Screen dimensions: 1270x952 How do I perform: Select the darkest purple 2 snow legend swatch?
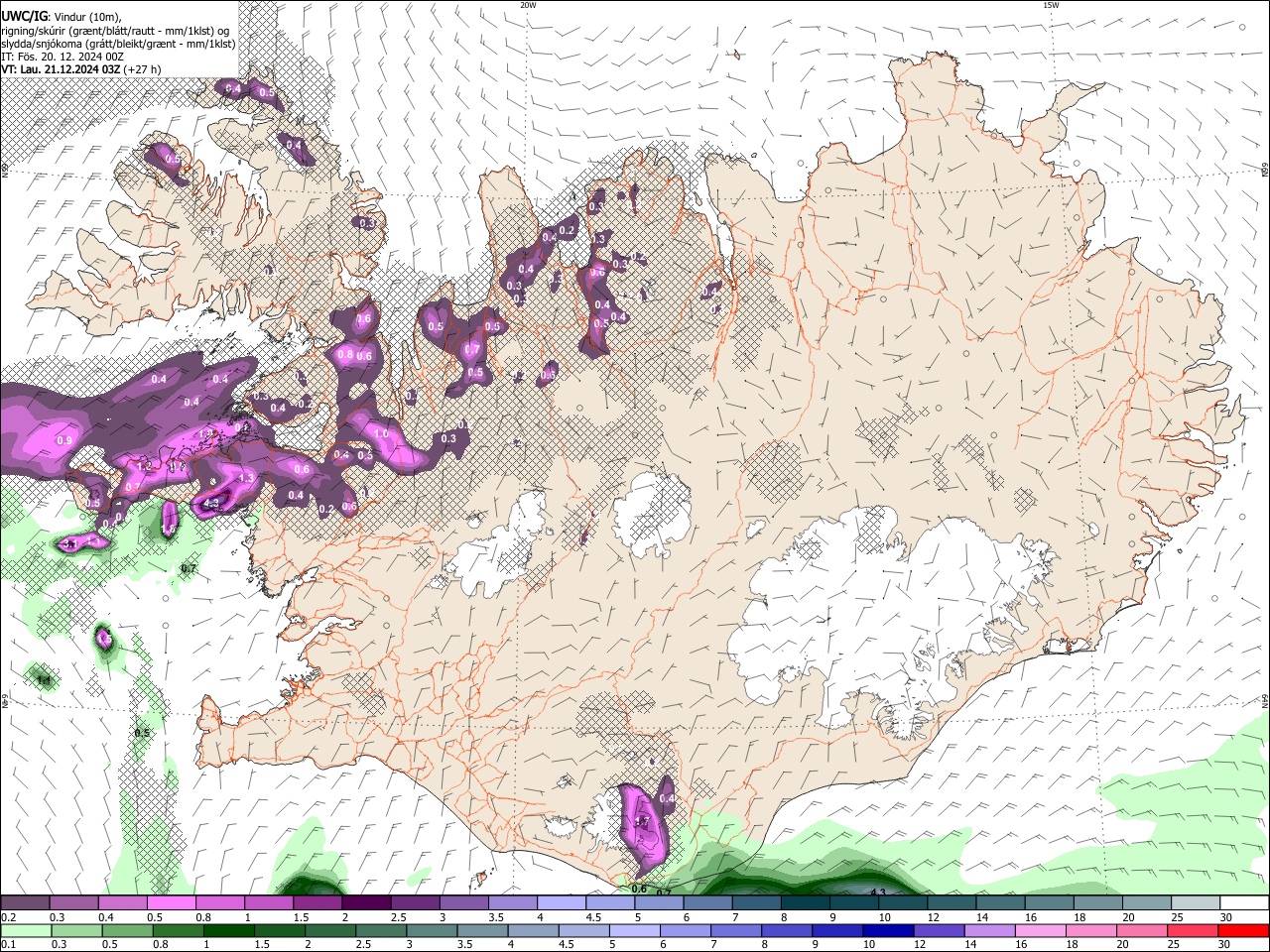[x=366, y=902]
